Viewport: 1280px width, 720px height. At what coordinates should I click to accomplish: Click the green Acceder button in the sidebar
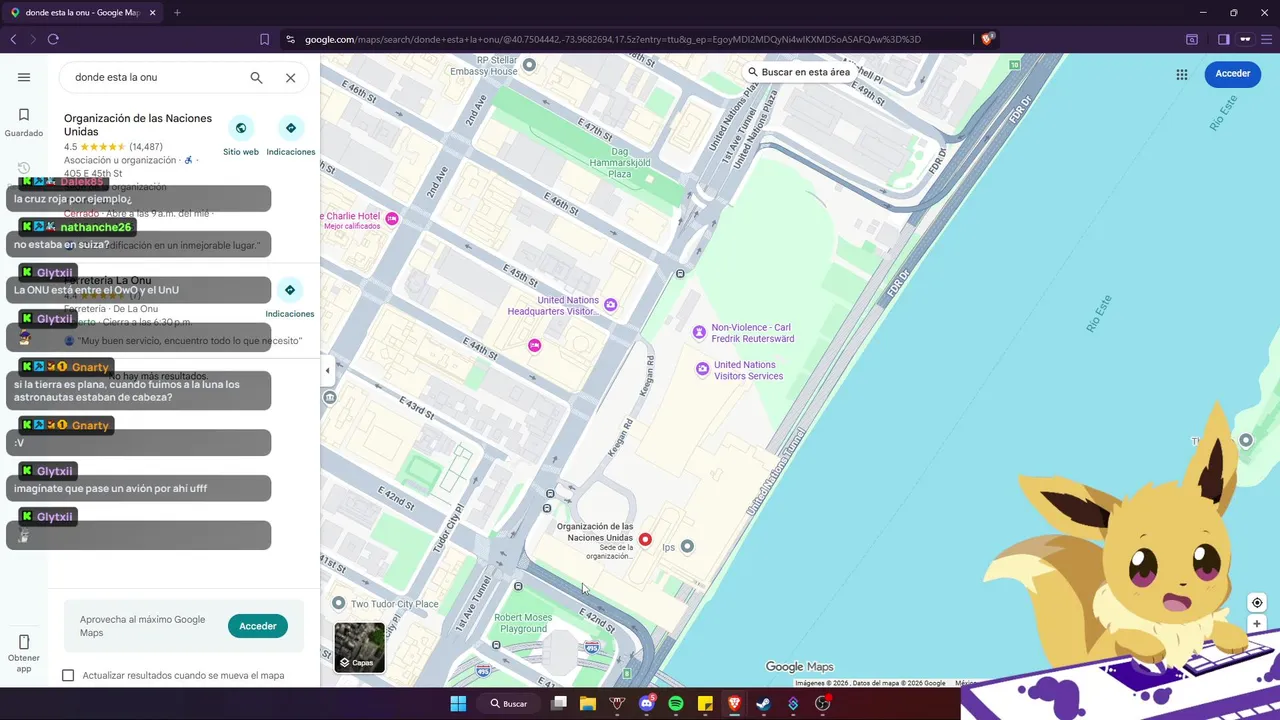[257, 626]
